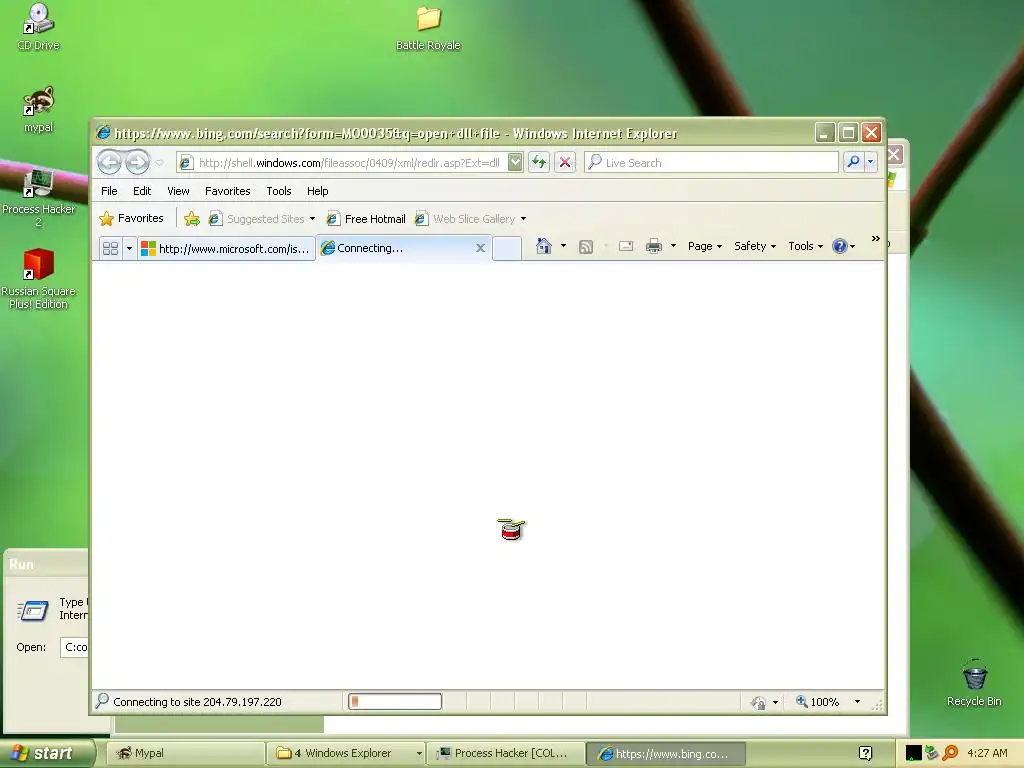Image resolution: width=1024 pixels, height=768 pixels.
Task: Open the Print dropdown arrow
Action: [x=673, y=246]
